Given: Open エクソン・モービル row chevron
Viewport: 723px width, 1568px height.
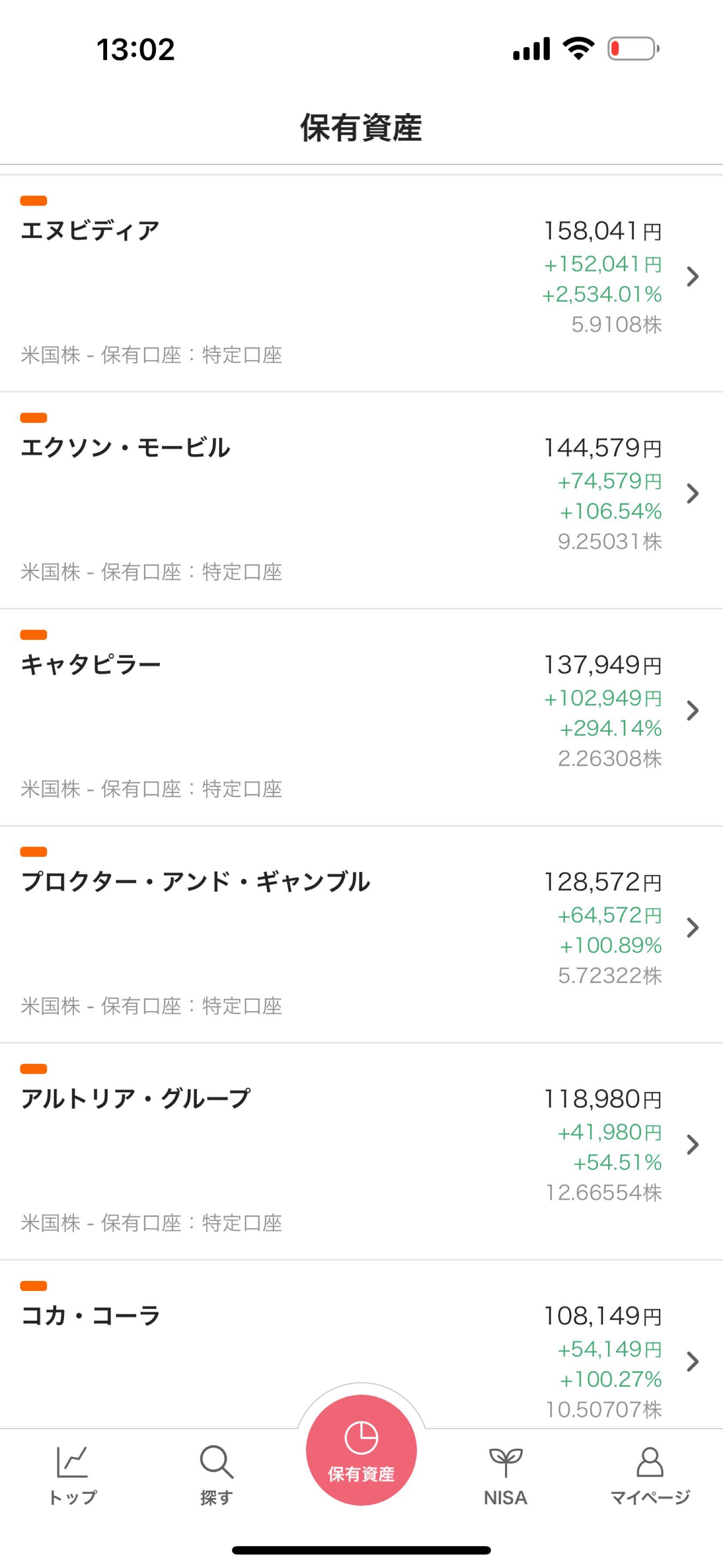Looking at the screenshot, I should tap(693, 493).
